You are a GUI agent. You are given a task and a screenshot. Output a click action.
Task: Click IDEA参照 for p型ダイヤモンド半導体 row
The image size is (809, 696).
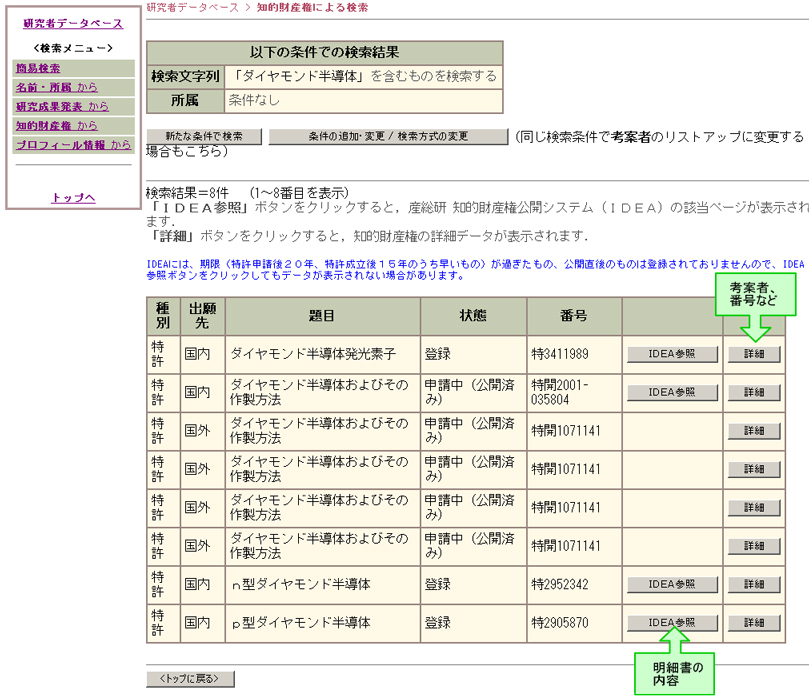click(x=672, y=623)
